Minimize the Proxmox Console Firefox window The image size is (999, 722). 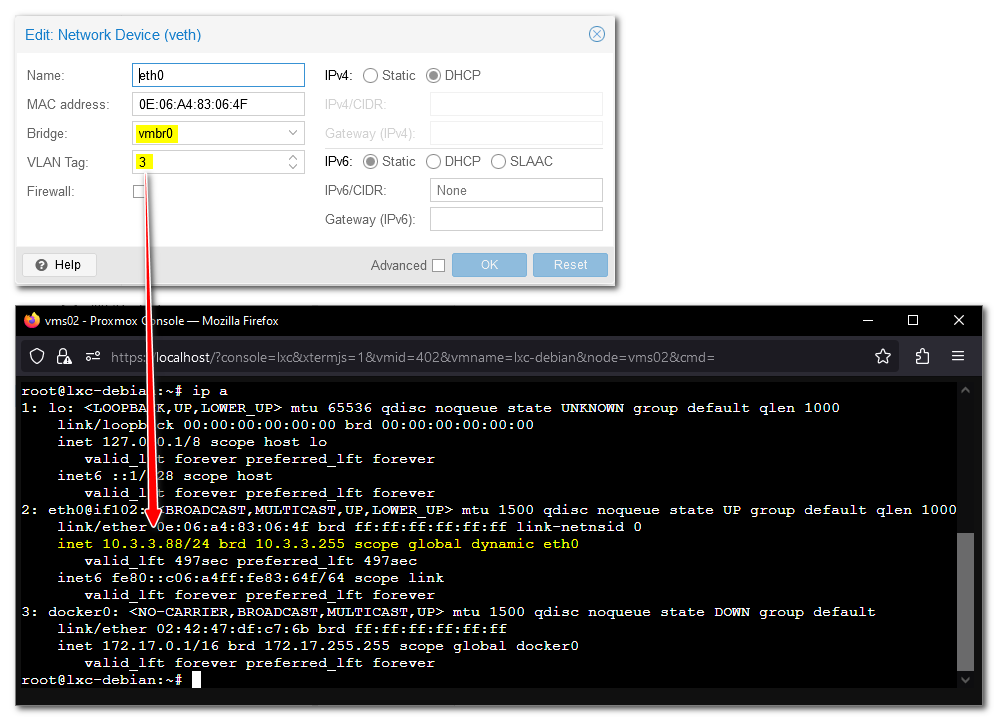coord(866,320)
